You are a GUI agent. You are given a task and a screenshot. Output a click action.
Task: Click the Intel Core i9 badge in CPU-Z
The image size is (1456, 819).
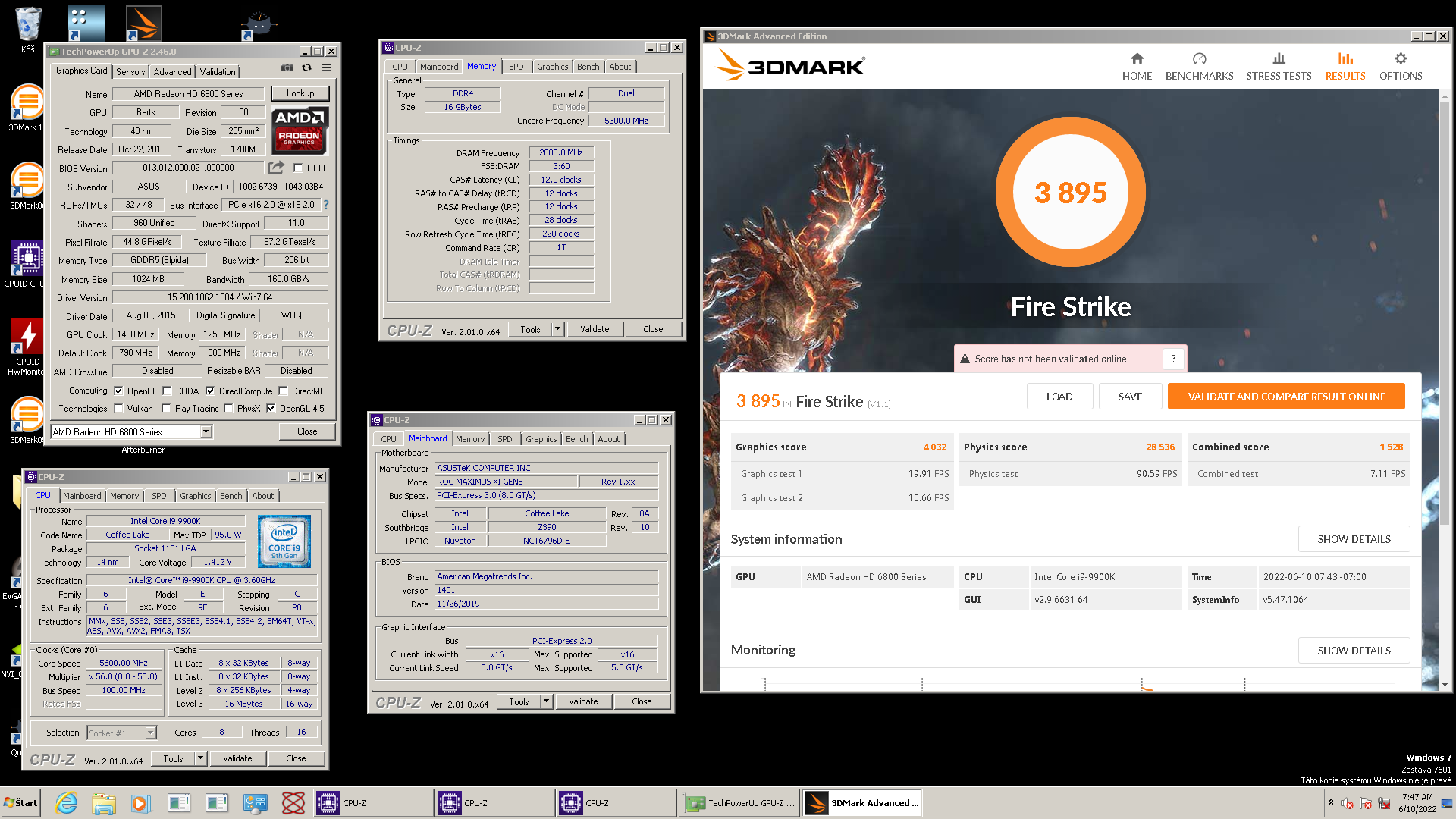pos(284,541)
